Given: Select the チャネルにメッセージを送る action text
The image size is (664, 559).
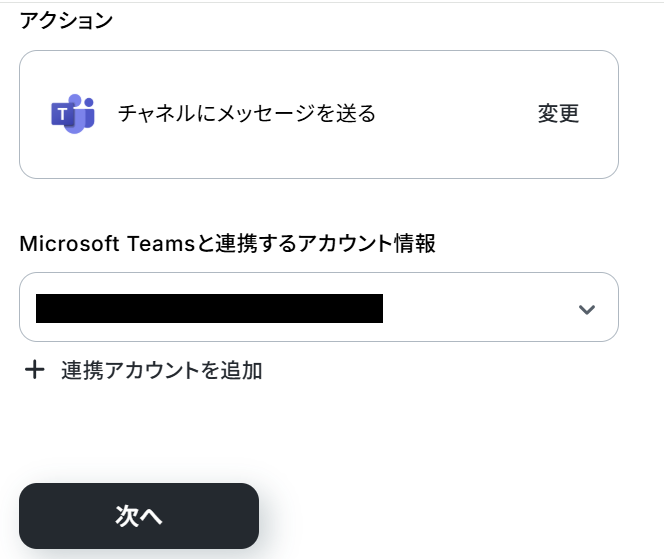Looking at the screenshot, I should 246,113.
